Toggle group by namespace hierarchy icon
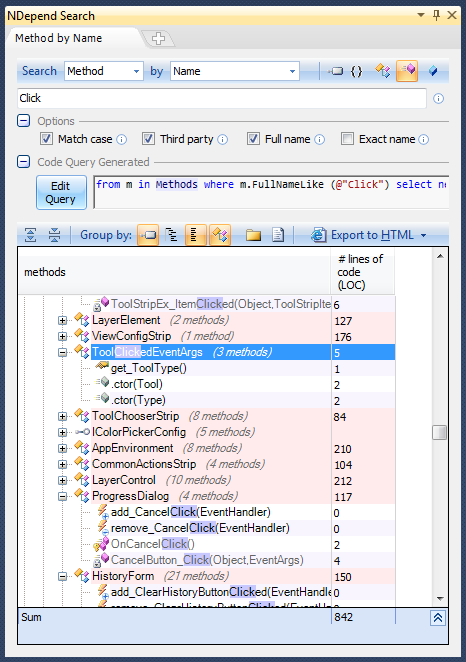Viewport: 466px width, 662px height. tap(171, 235)
